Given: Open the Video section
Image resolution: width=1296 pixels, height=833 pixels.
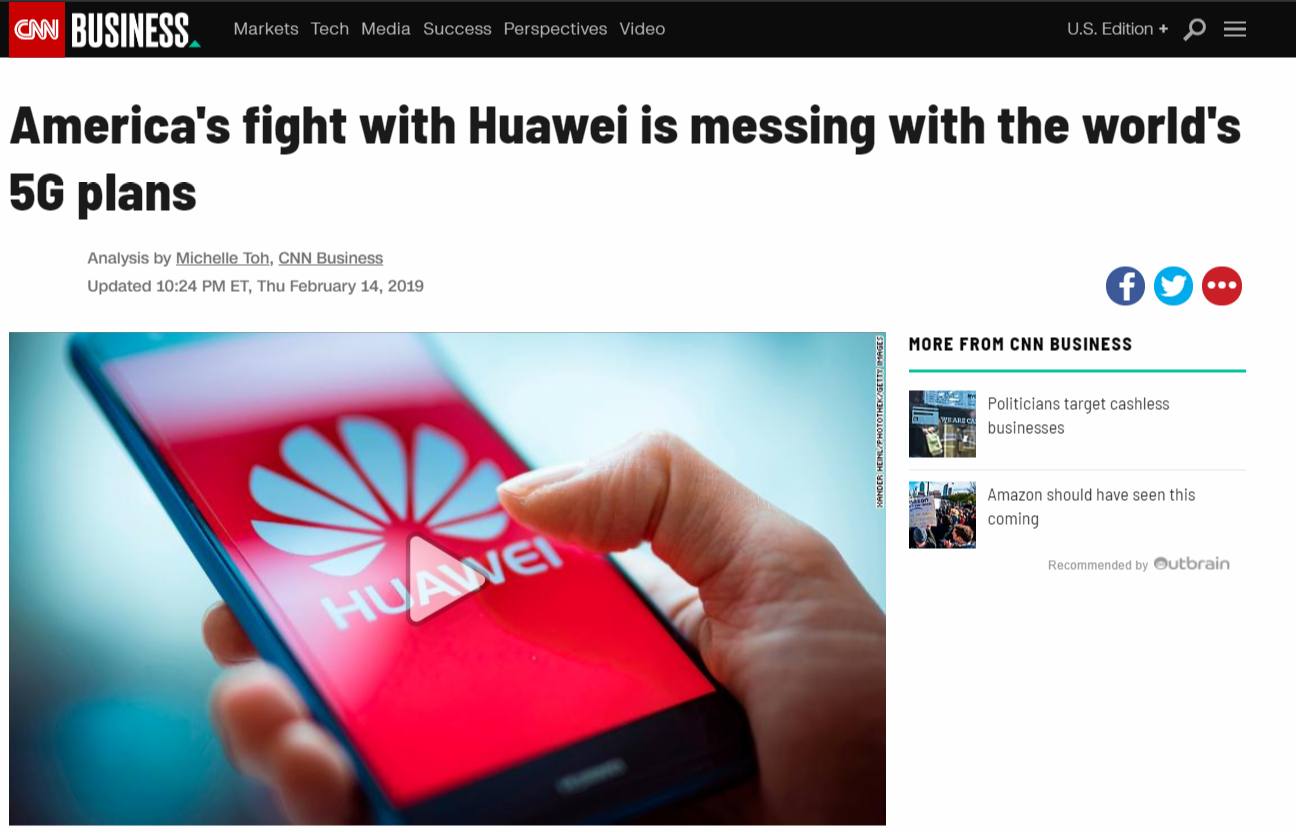Looking at the screenshot, I should click(x=642, y=29).
